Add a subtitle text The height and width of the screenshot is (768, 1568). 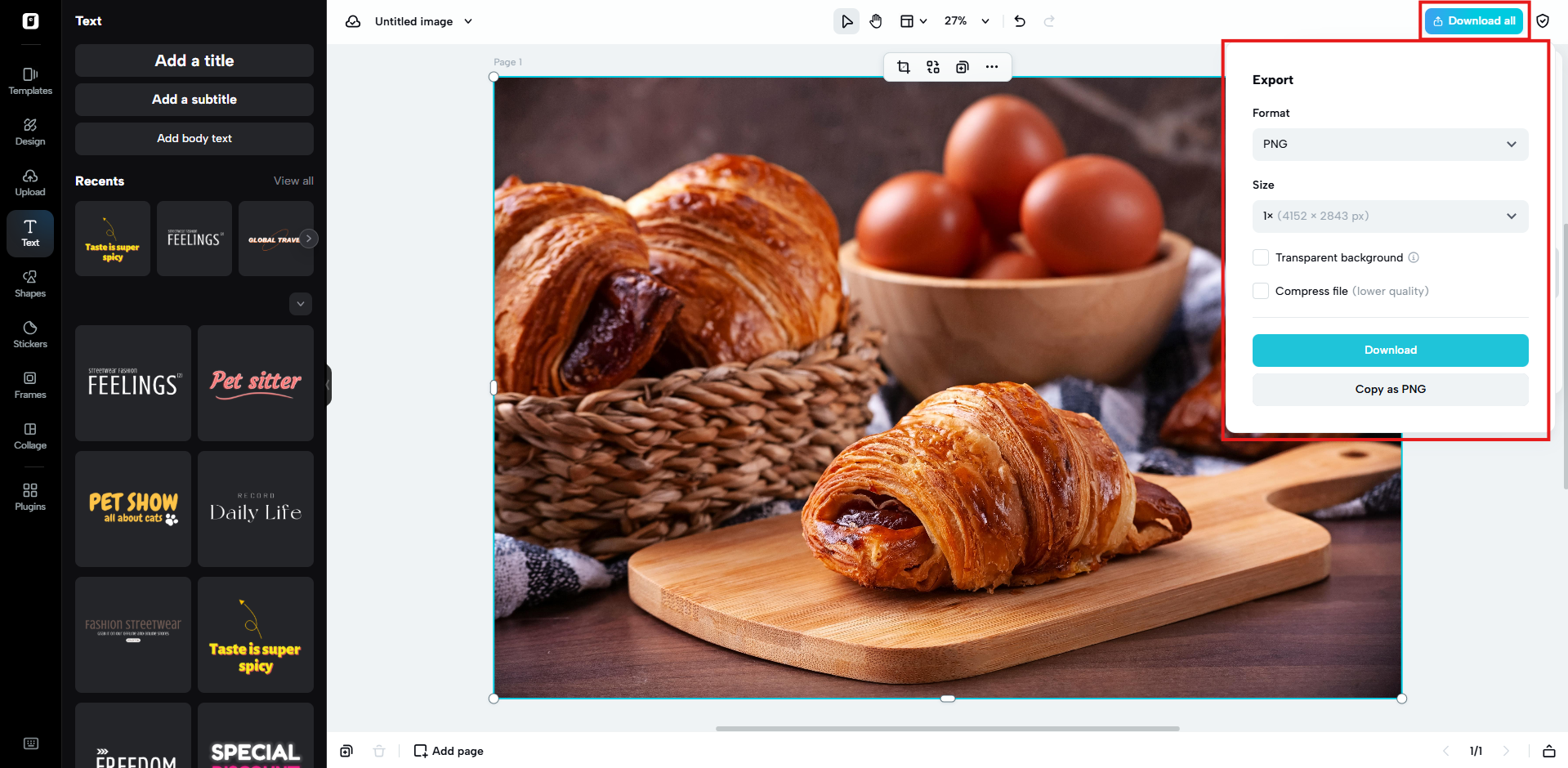coord(194,100)
